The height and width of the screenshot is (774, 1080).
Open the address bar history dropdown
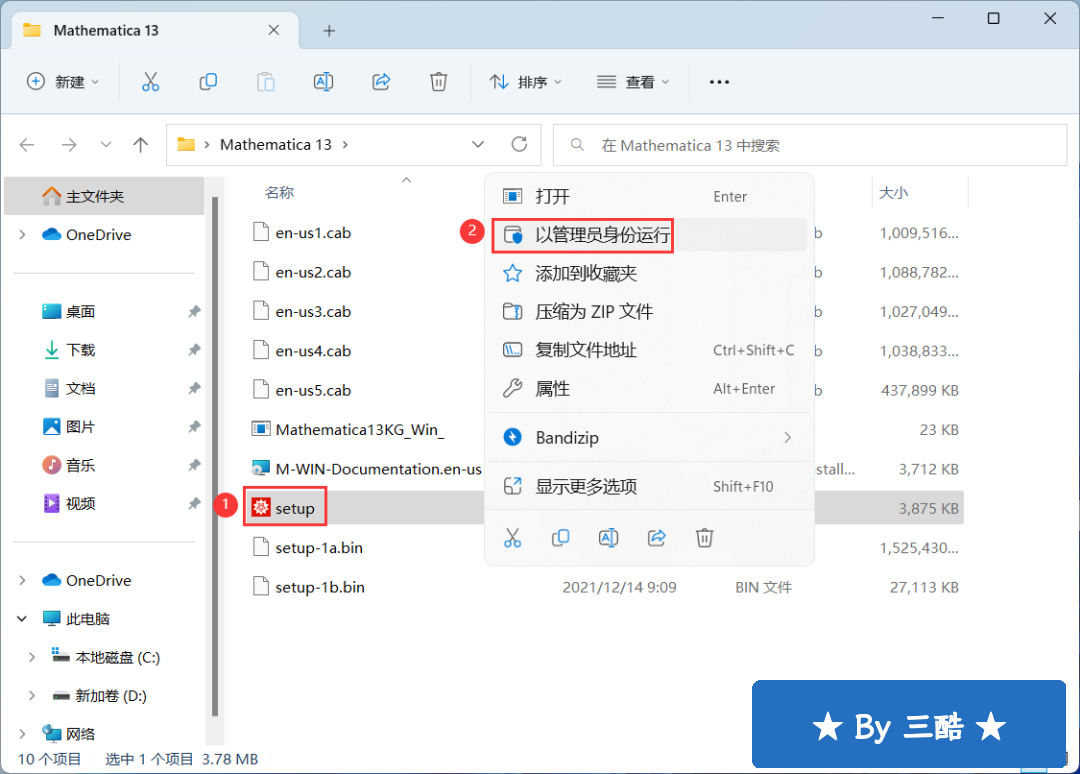point(477,145)
